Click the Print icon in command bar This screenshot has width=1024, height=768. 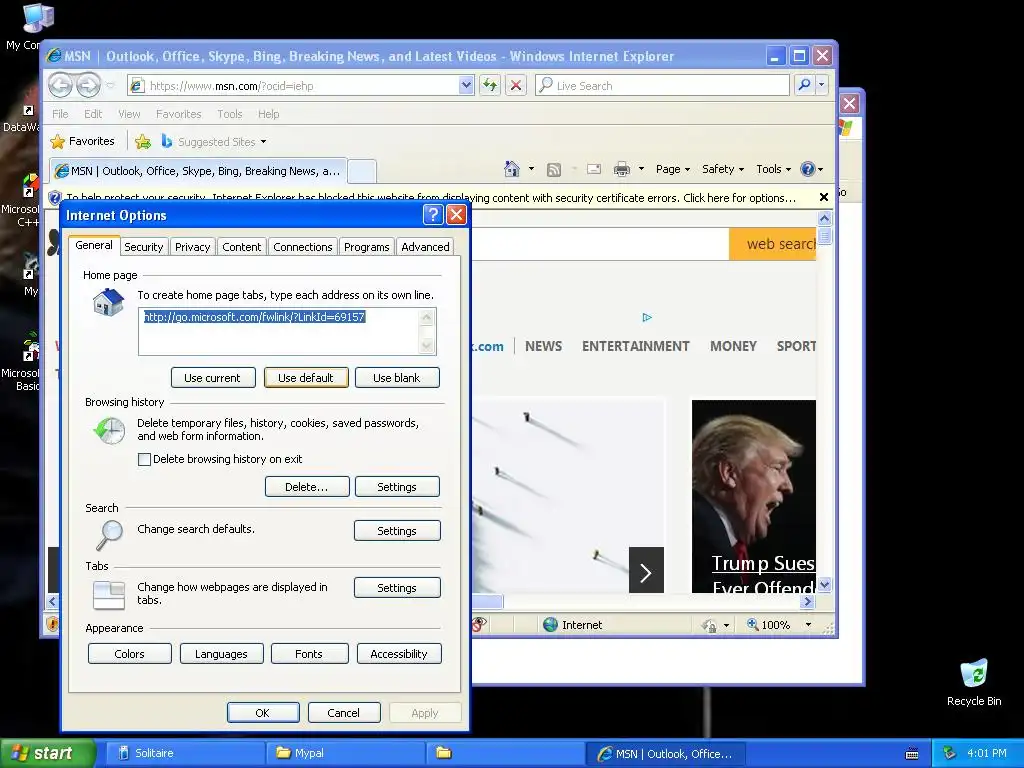pos(622,170)
